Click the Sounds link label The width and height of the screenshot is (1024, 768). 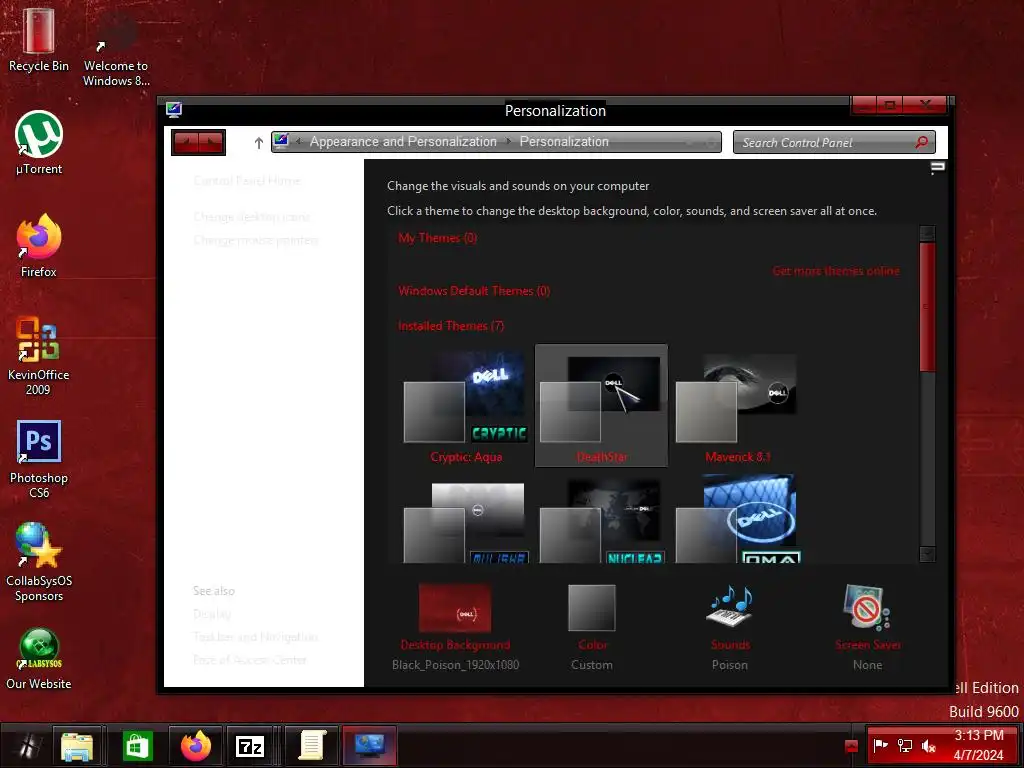click(730, 645)
